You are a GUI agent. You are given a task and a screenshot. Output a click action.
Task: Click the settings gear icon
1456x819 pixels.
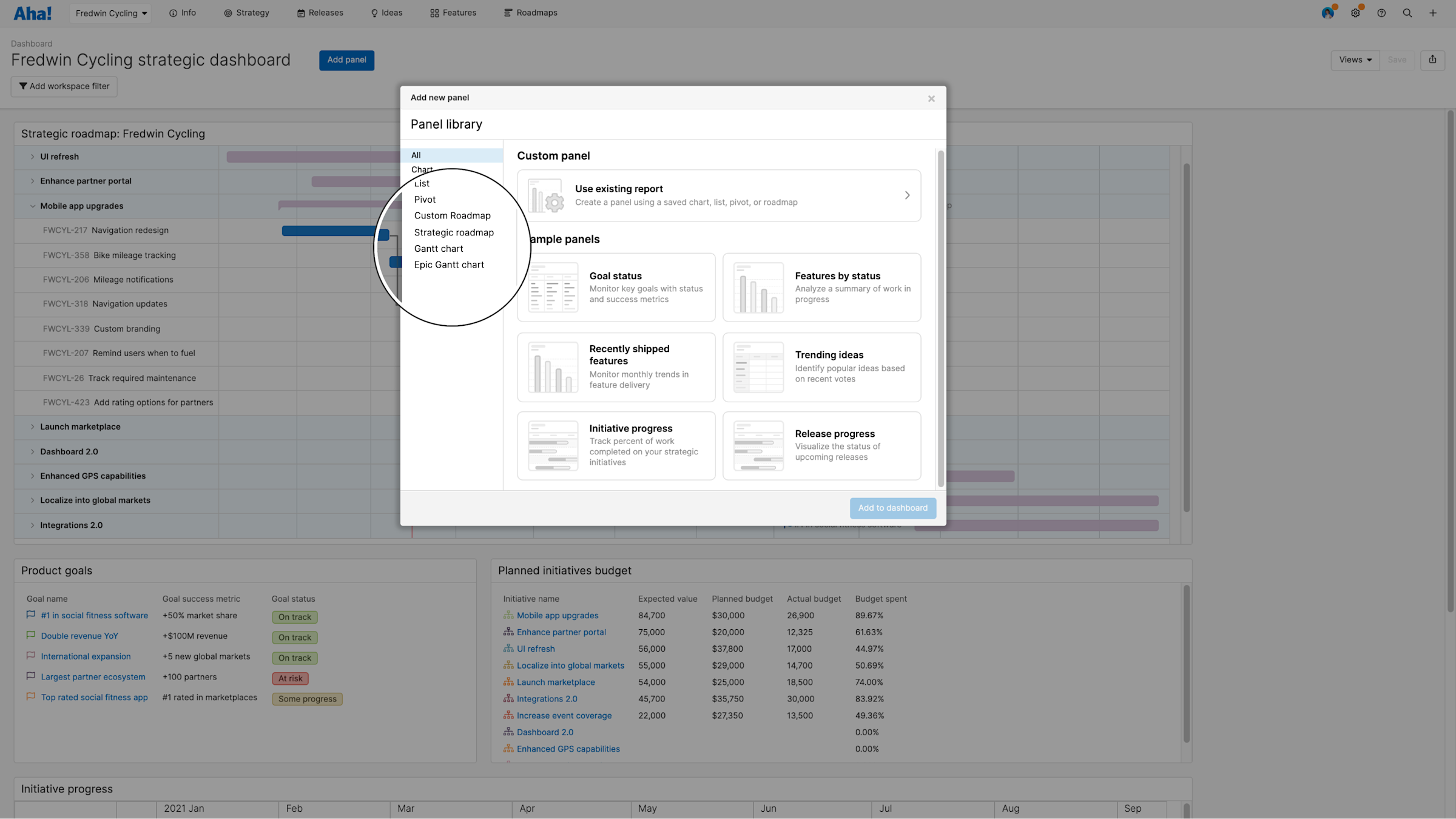pos(1355,13)
